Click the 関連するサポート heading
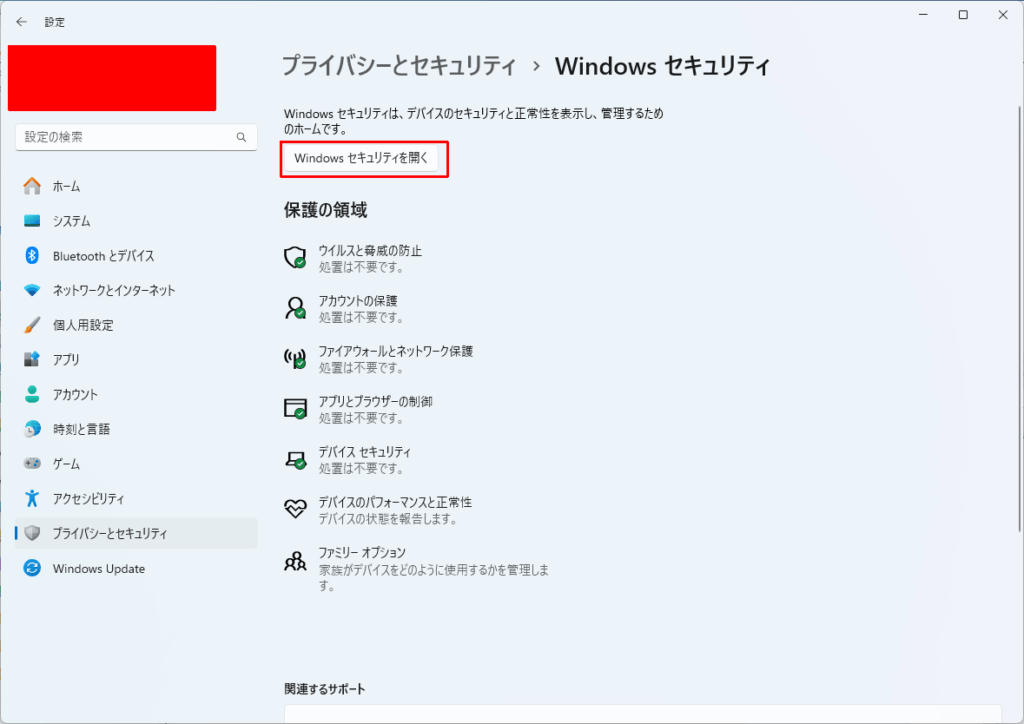1024x724 pixels. pos(325,689)
